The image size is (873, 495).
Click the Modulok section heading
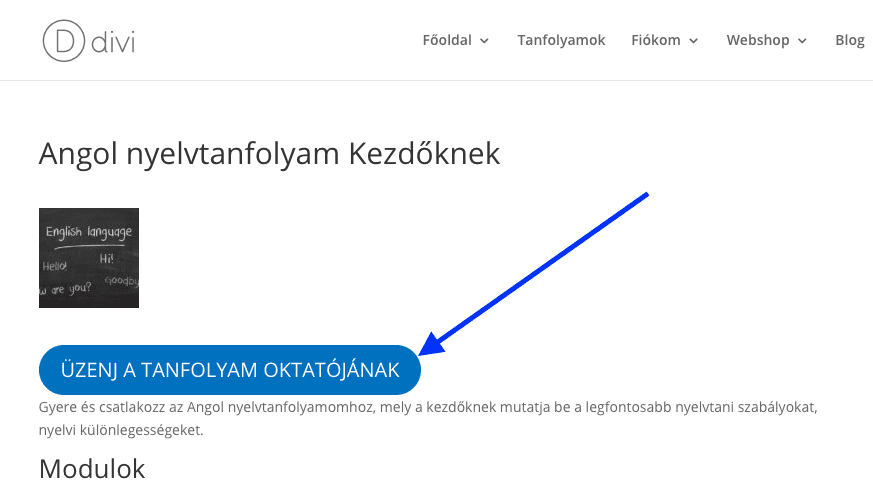pyautogui.click(x=92, y=468)
